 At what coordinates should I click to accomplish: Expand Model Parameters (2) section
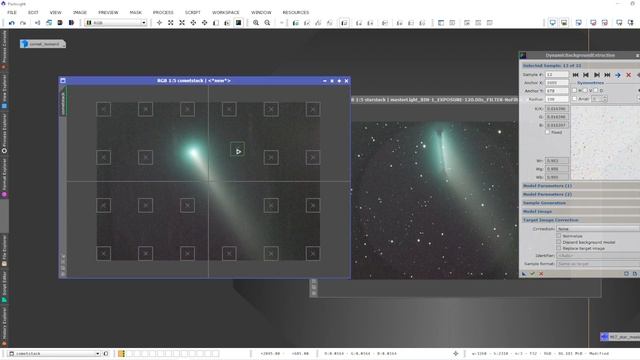pos(580,194)
